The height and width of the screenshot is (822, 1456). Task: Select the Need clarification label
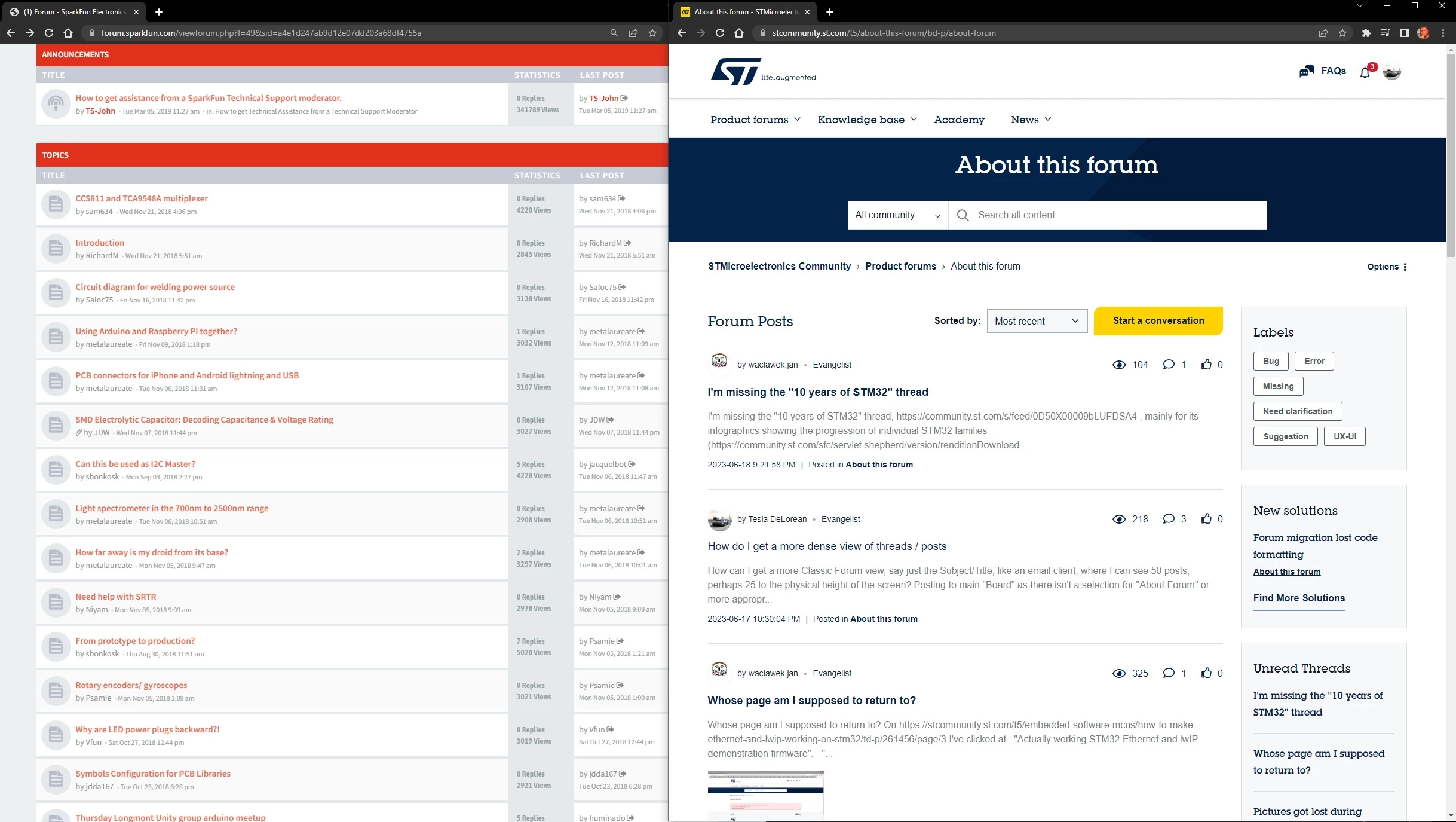1298,411
